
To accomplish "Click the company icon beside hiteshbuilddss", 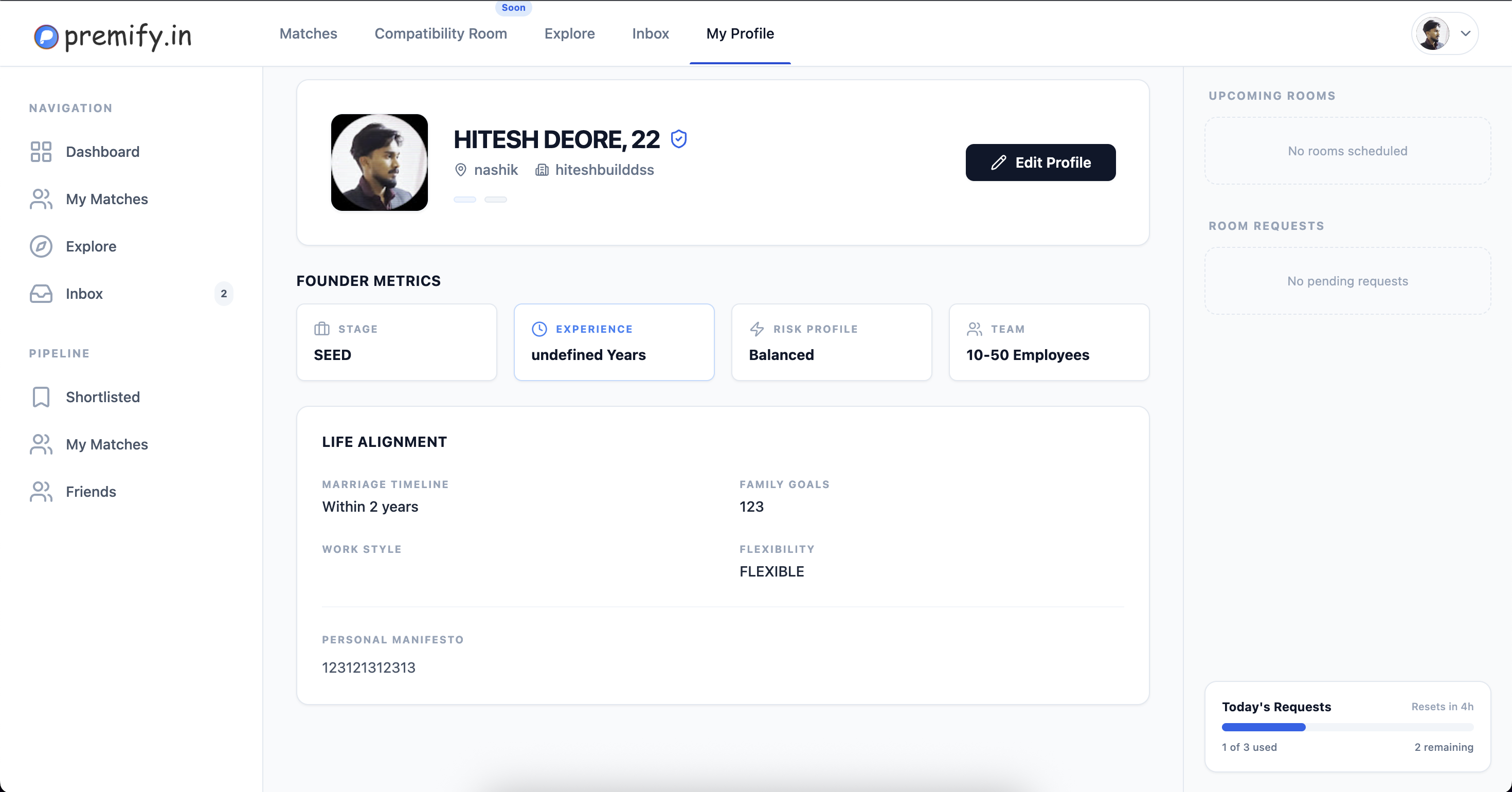I will (542, 170).
